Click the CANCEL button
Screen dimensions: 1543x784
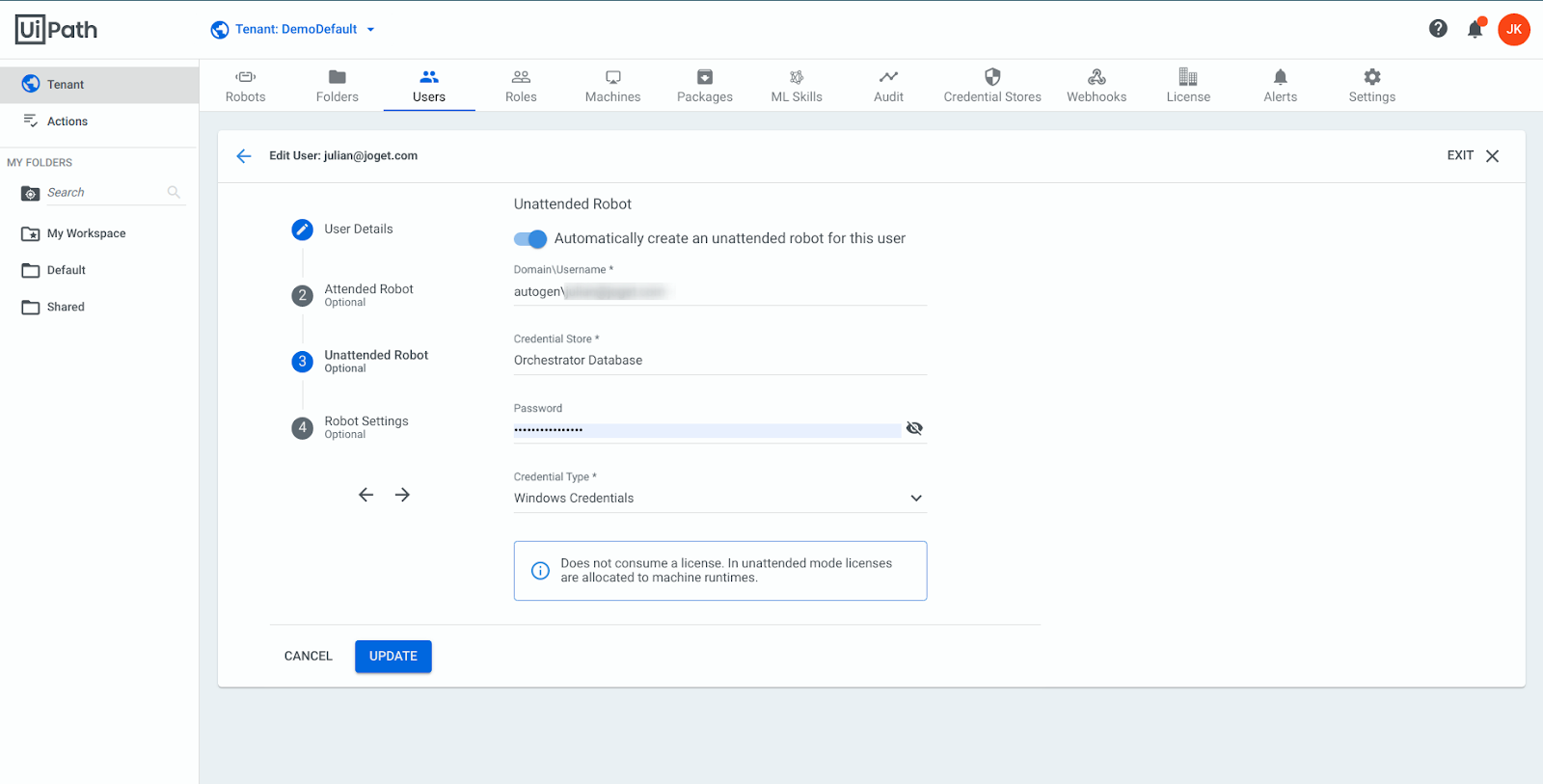point(308,656)
